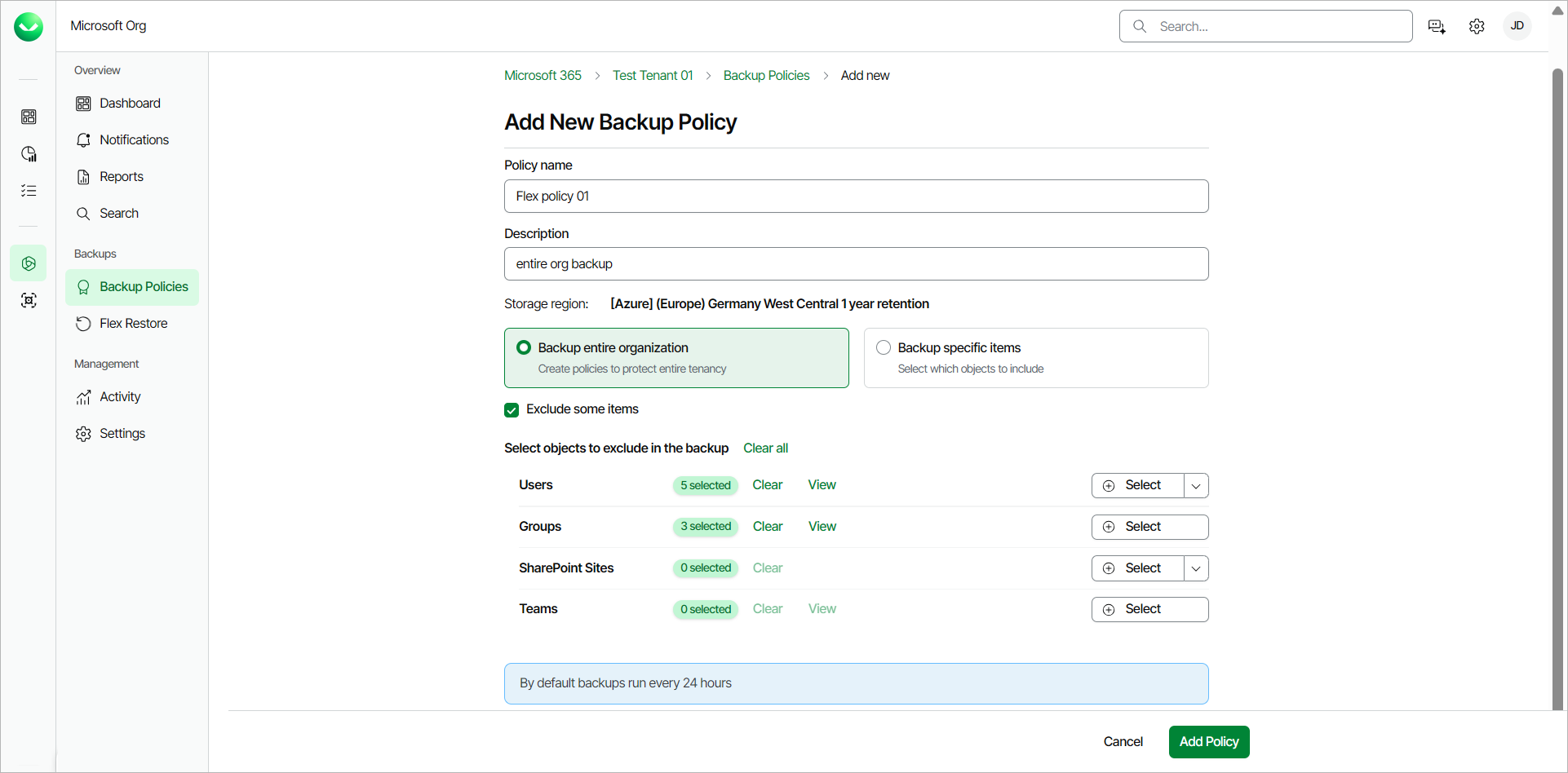The width and height of the screenshot is (1568, 773).
Task: Click the Dashboard grid icon in the sidebar
Action: click(x=83, y=104)
